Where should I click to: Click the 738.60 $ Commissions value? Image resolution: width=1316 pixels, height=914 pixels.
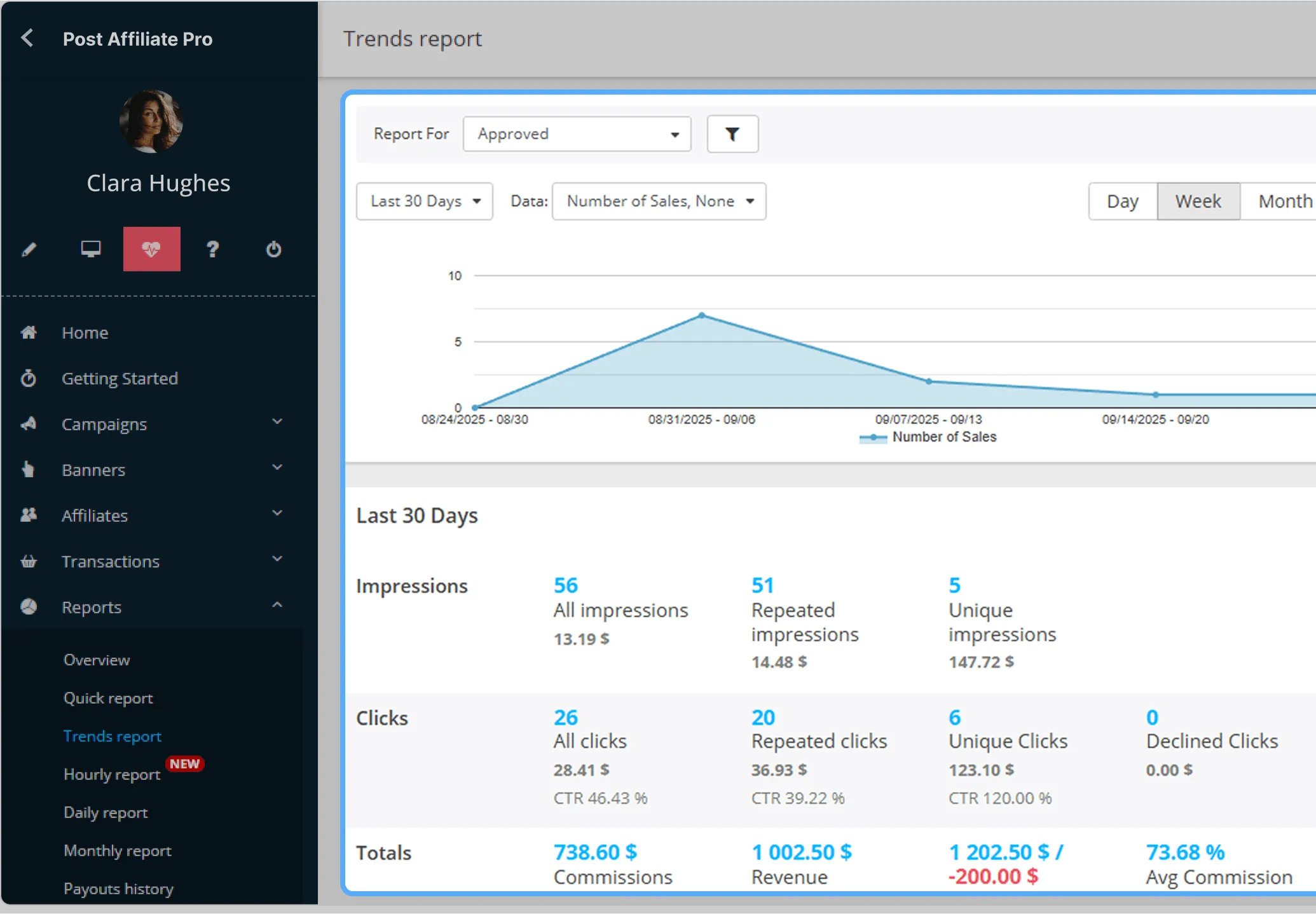[595, 852]
